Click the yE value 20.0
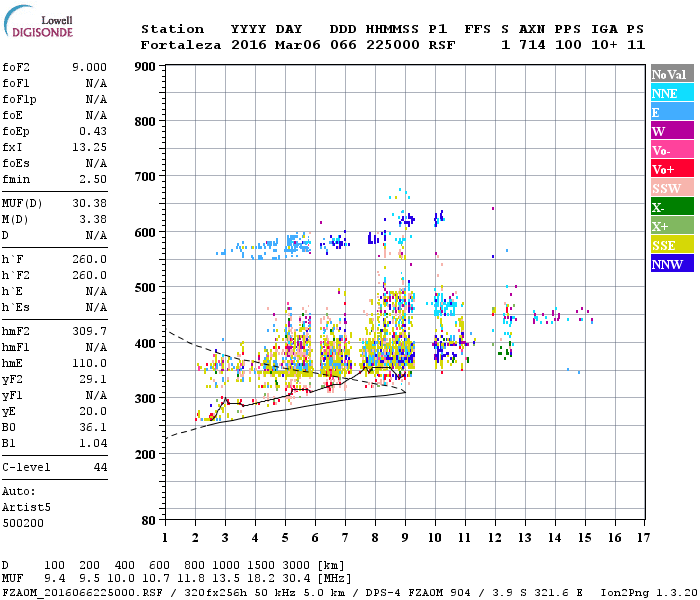This screenshot has width=700, height=600. pos(93,412)
